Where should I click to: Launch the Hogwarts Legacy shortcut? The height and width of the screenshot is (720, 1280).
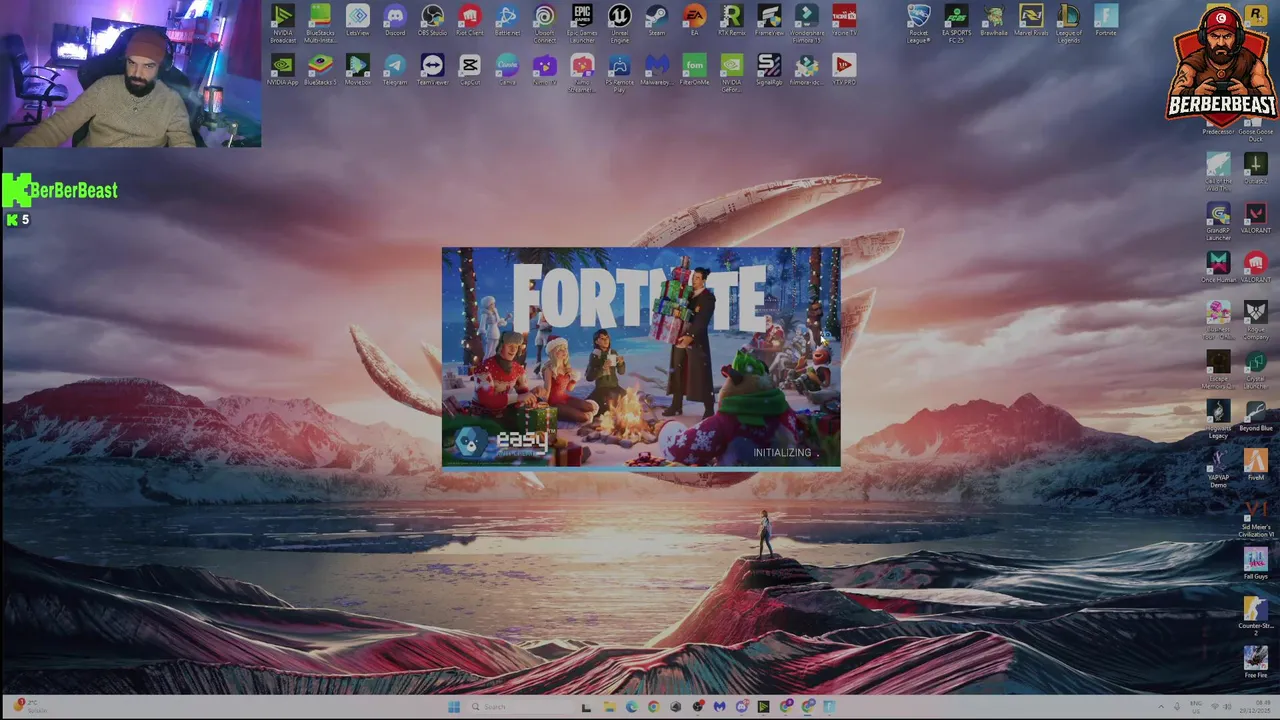1218,419
